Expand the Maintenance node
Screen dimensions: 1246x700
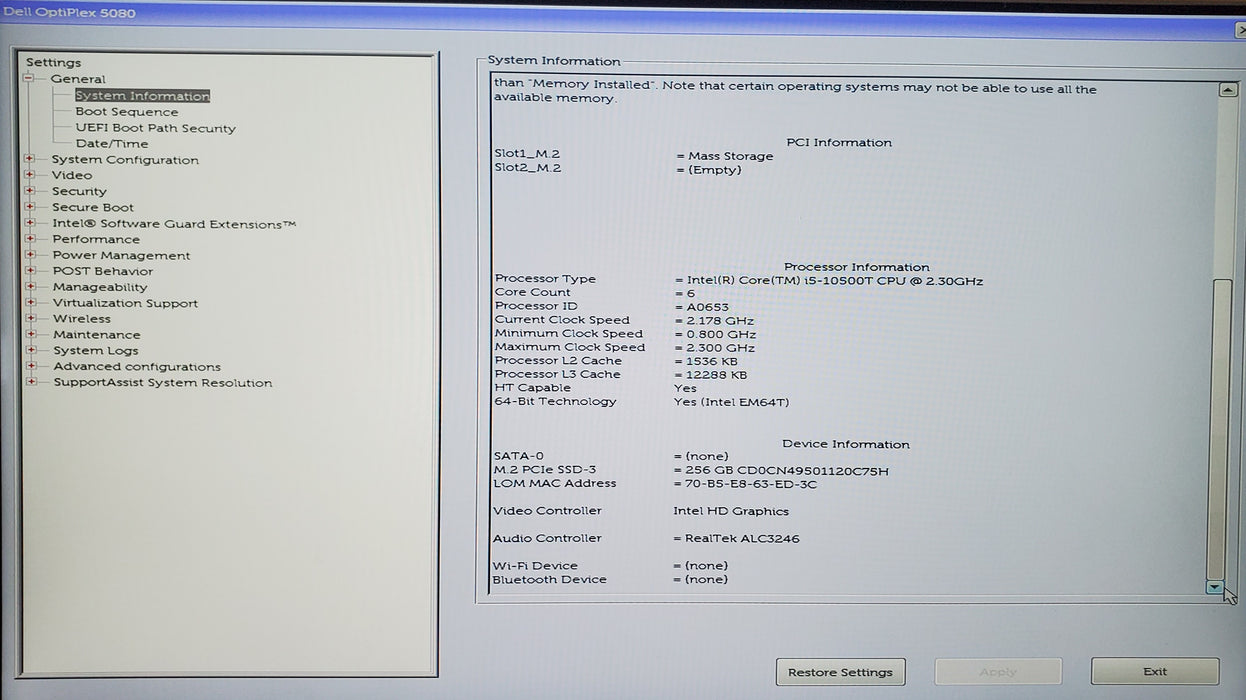[30, 335]
